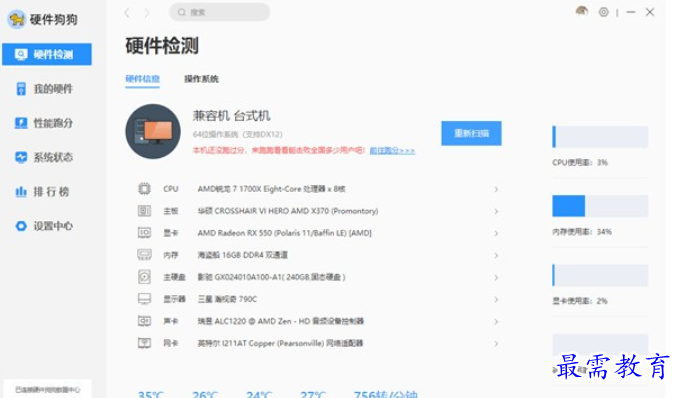This screenshot has width=678, height=398.
Task: Expand the 主板 CROSSHAIR VI HERO row chevron
Action: click(x=496, y=211)
